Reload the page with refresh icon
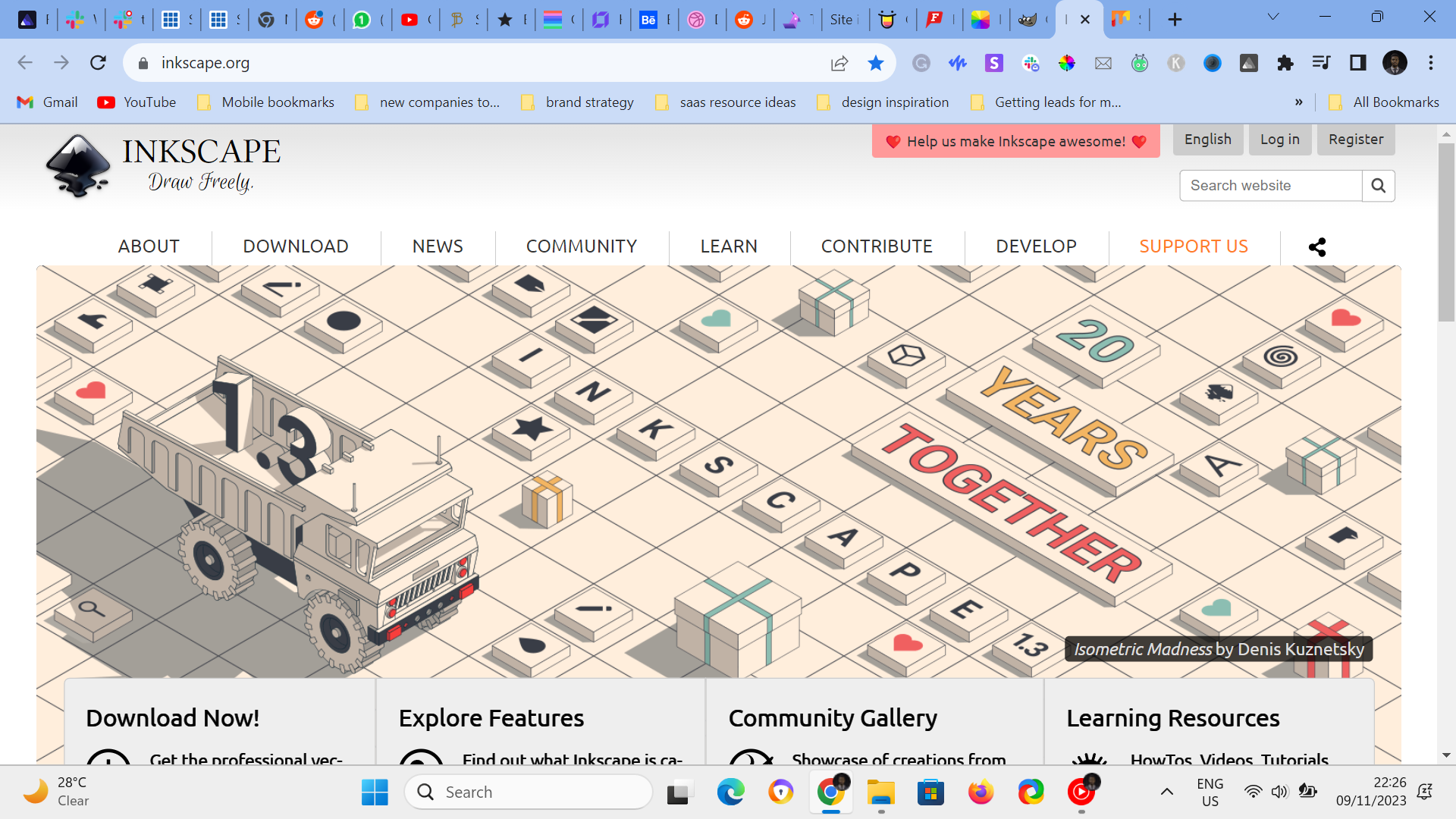 coord(98,63)
